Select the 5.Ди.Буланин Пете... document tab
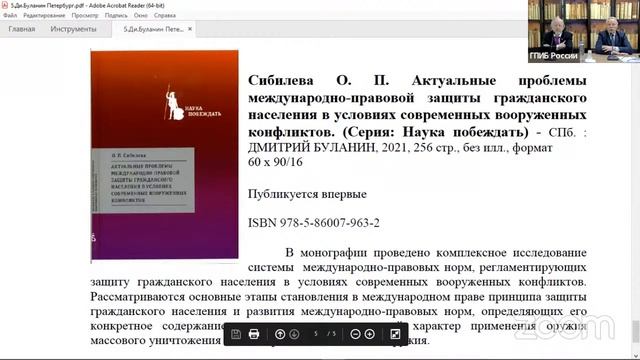640x360 pixels. [153, 29]
